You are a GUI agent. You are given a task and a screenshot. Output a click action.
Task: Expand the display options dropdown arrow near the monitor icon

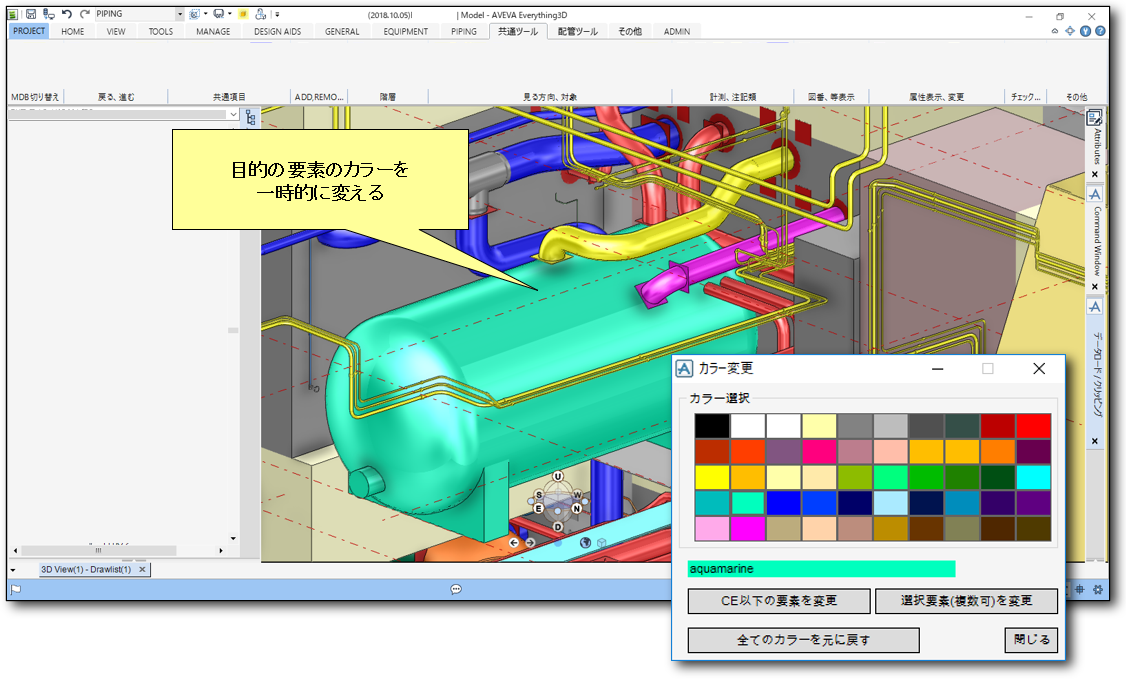point(228,13)
